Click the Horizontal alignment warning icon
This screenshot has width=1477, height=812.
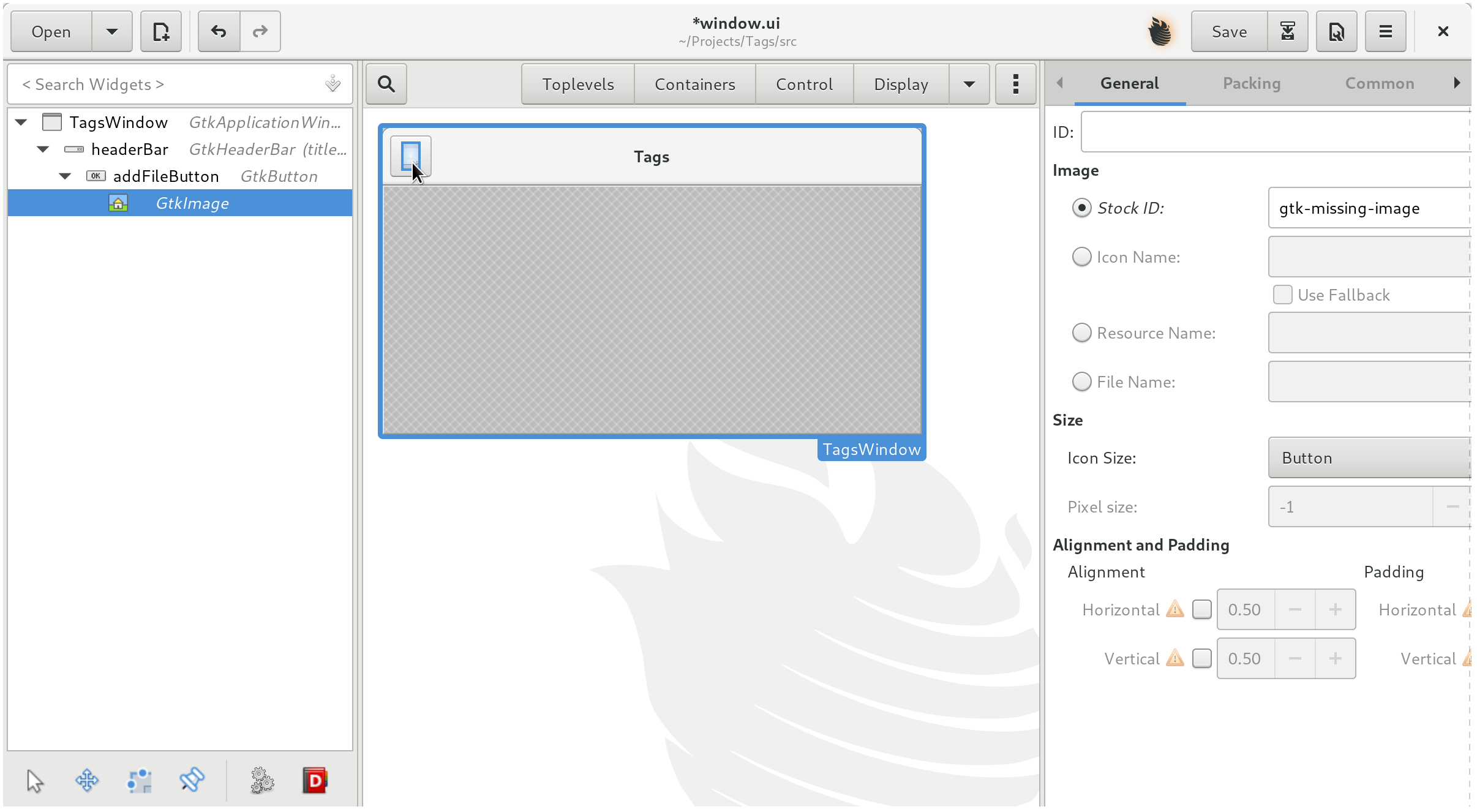[x=1175, y=609]
